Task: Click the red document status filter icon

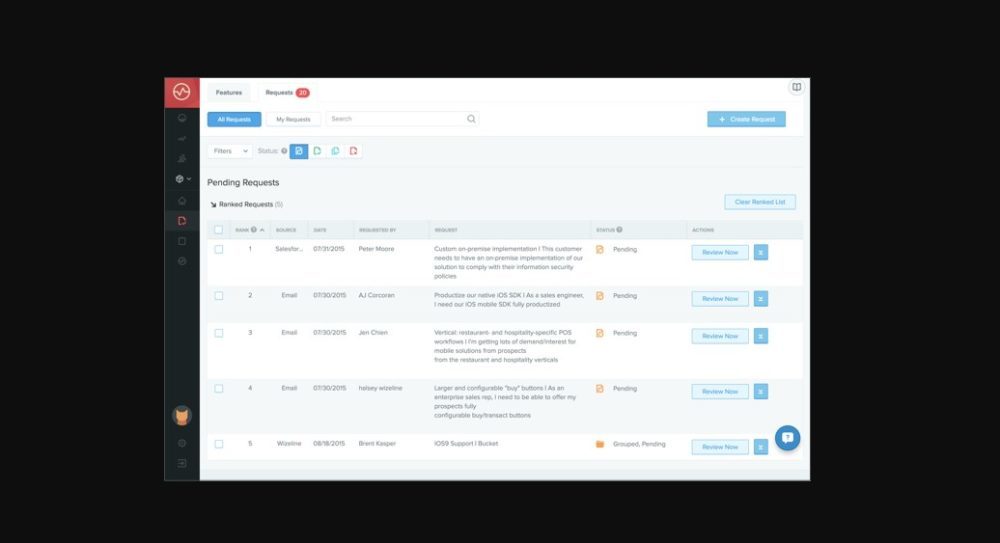Action: click(353, 151)
